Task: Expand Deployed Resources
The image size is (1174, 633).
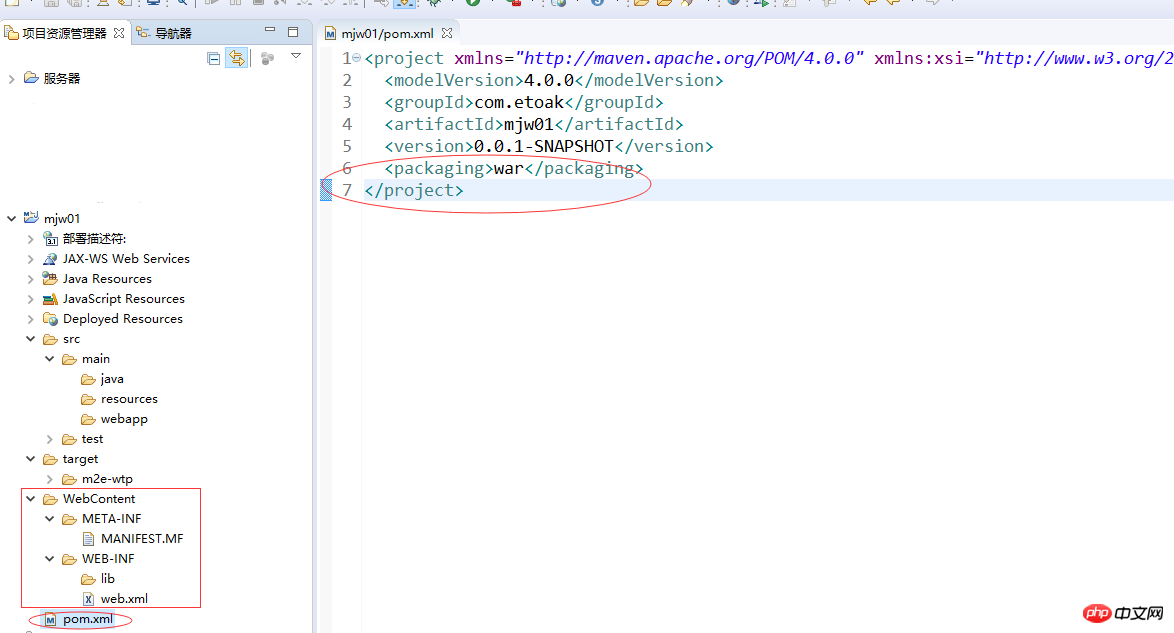Action: click(x=31, y=319)
